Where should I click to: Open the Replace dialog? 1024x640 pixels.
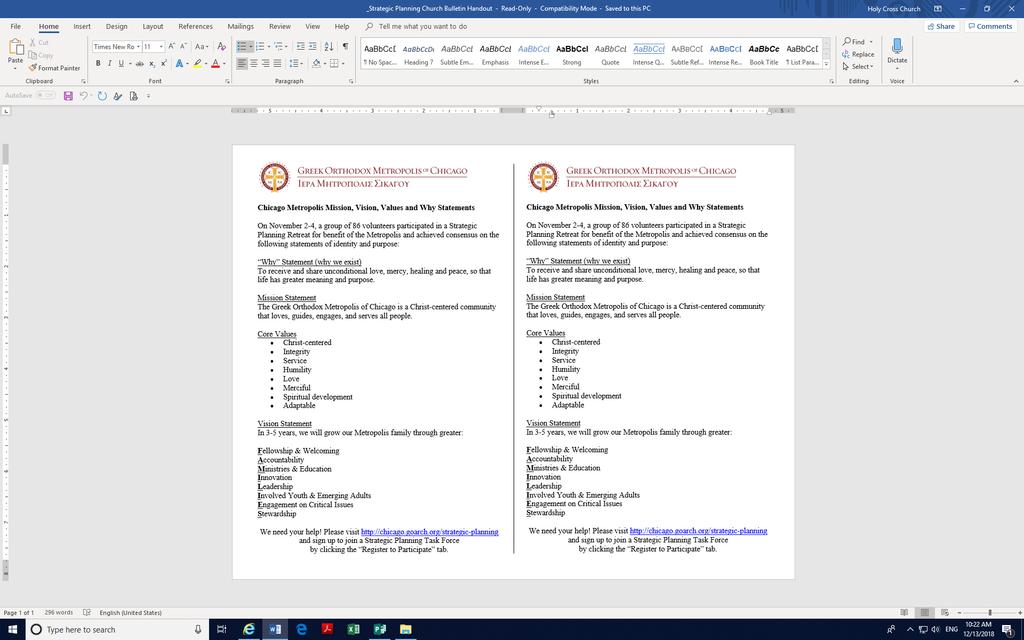coord(858,54)
